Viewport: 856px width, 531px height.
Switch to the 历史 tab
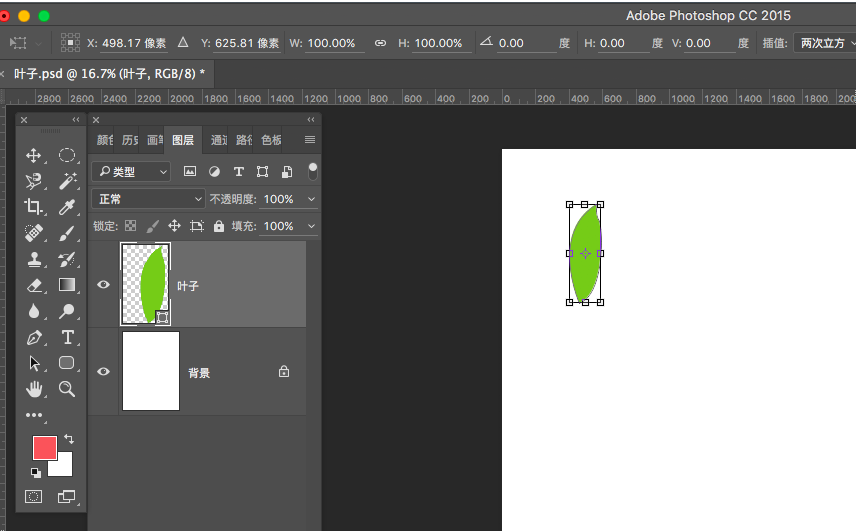[130, 140]
